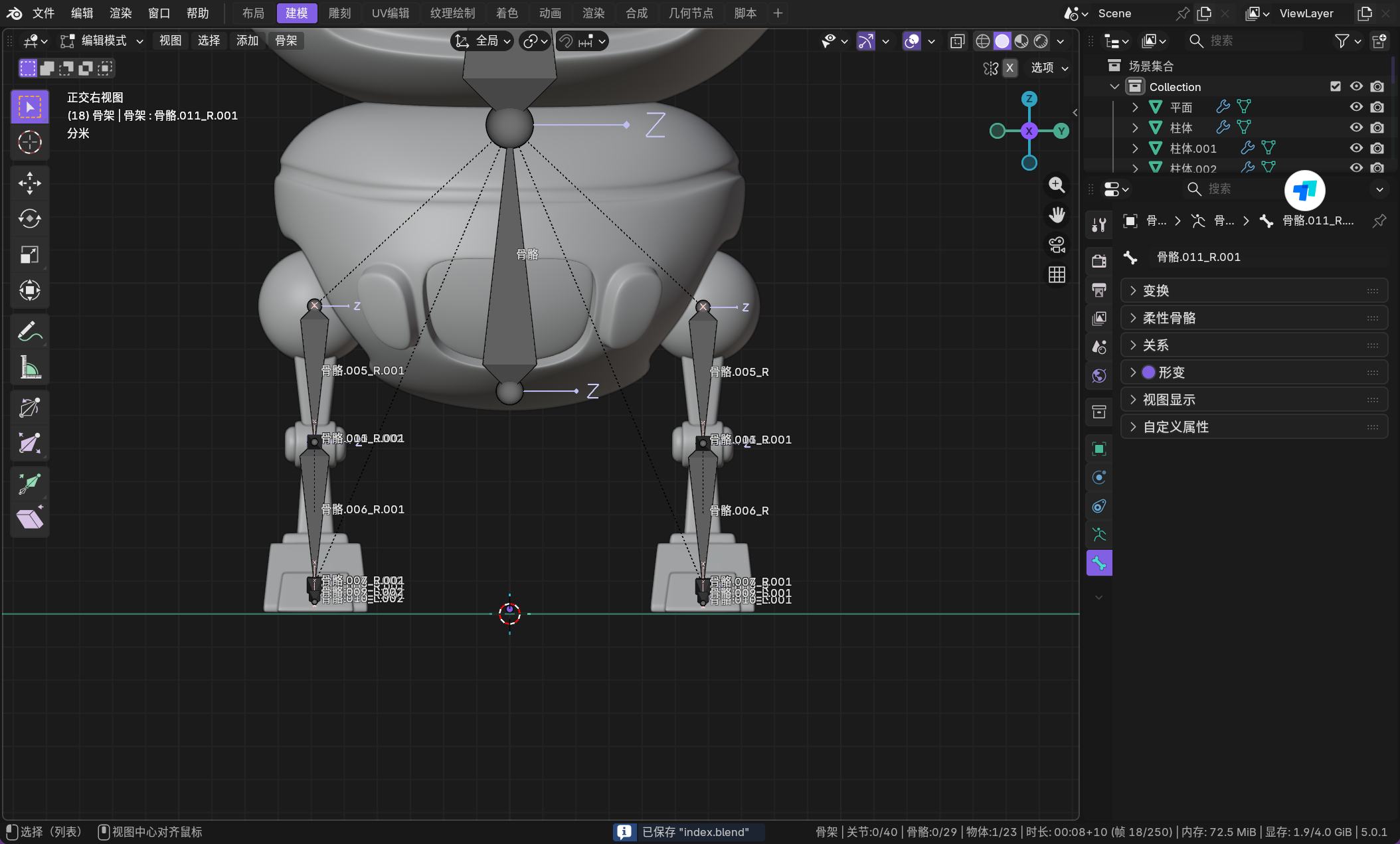Open the Bone properties tab
This screenshot has height=844, width=1400.
[1099, 563]
